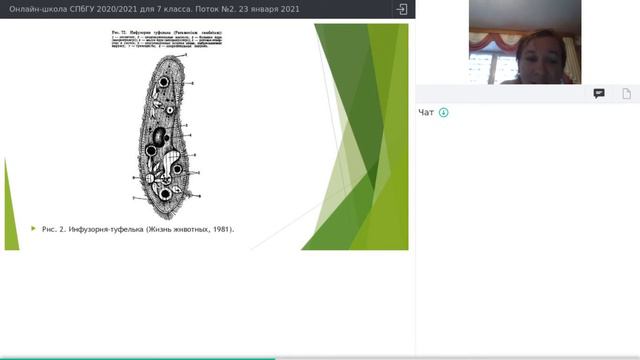Select the presenter webcam video
Screen dimensions: 640x360
(525, 42)
